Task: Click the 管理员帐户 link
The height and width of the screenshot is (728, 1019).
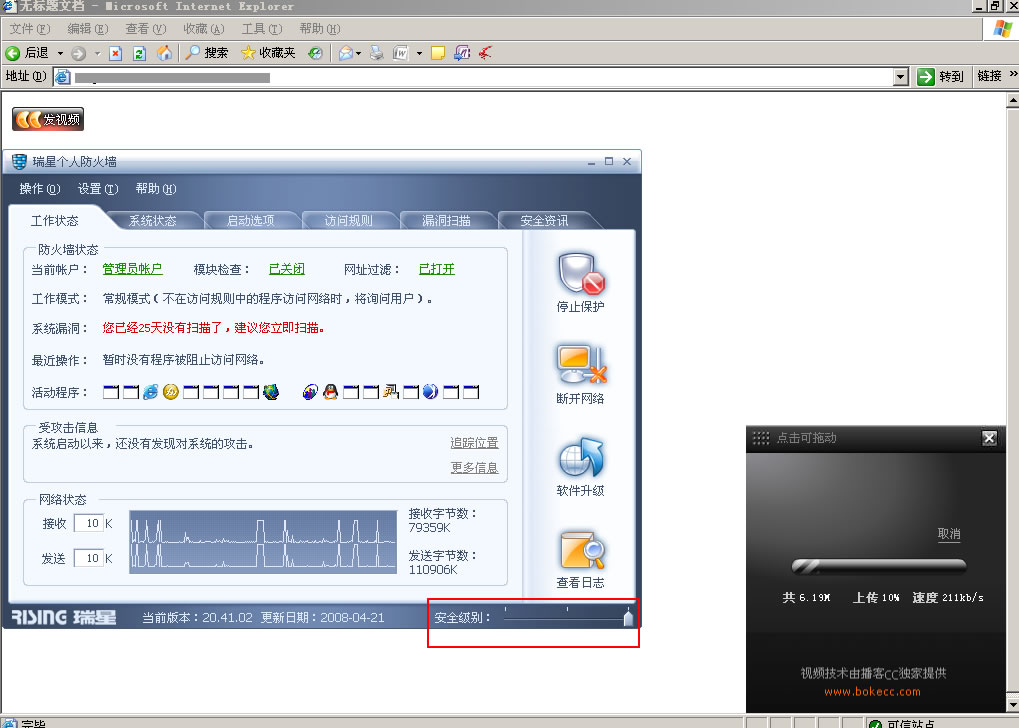Action: tap(133, 268)
